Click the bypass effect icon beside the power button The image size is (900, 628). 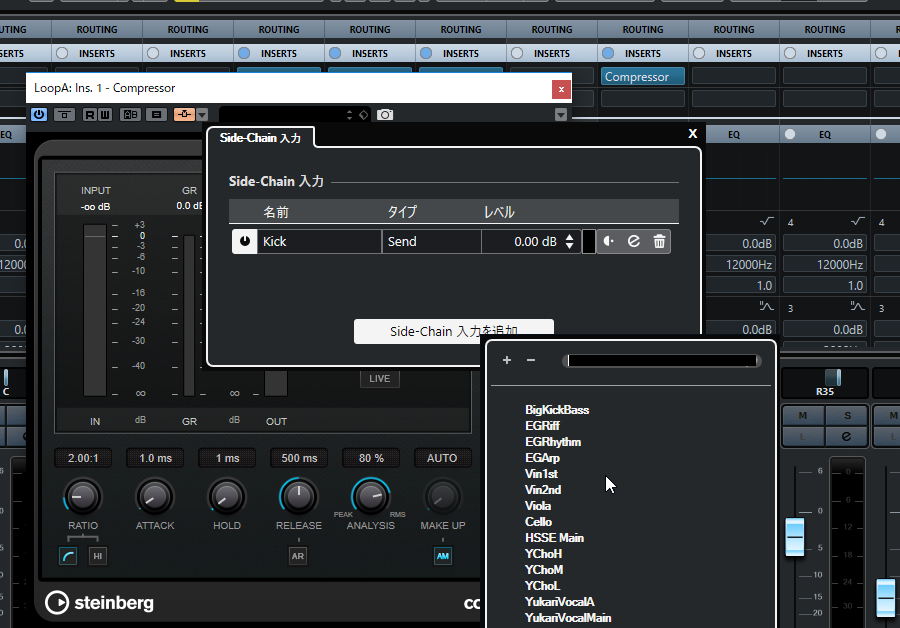pyautogui.click(x=64, y=115)
